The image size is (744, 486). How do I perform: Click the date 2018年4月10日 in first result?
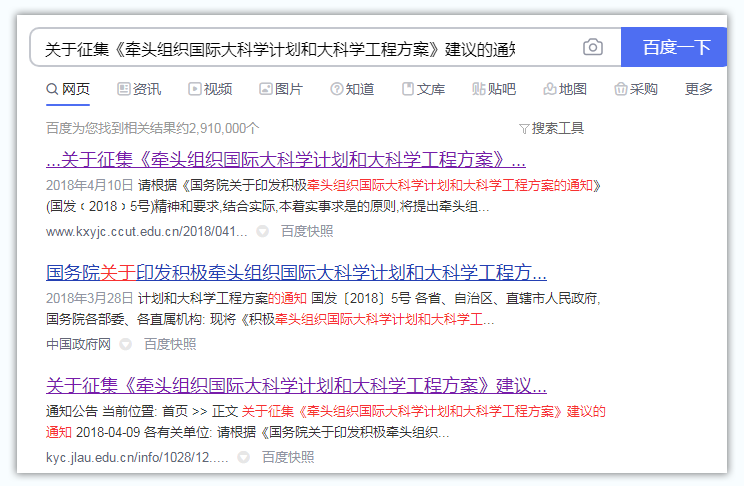coord(89,185)
